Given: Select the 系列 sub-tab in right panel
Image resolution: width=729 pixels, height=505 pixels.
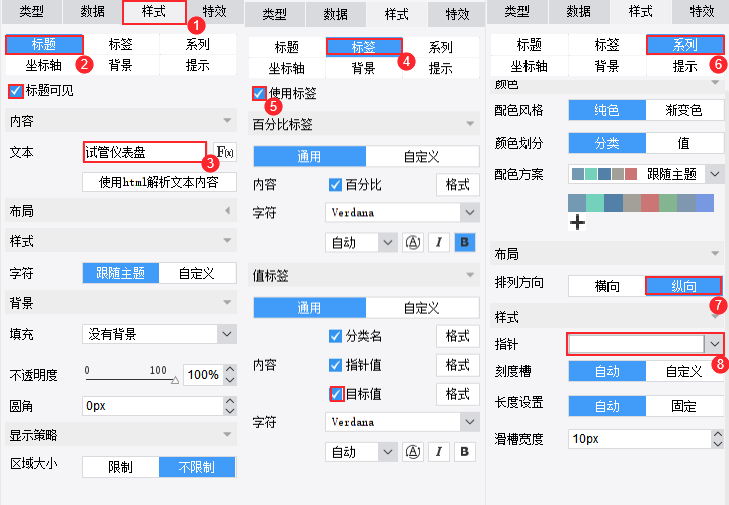Looking at the screenshot, I should (684, 45).
